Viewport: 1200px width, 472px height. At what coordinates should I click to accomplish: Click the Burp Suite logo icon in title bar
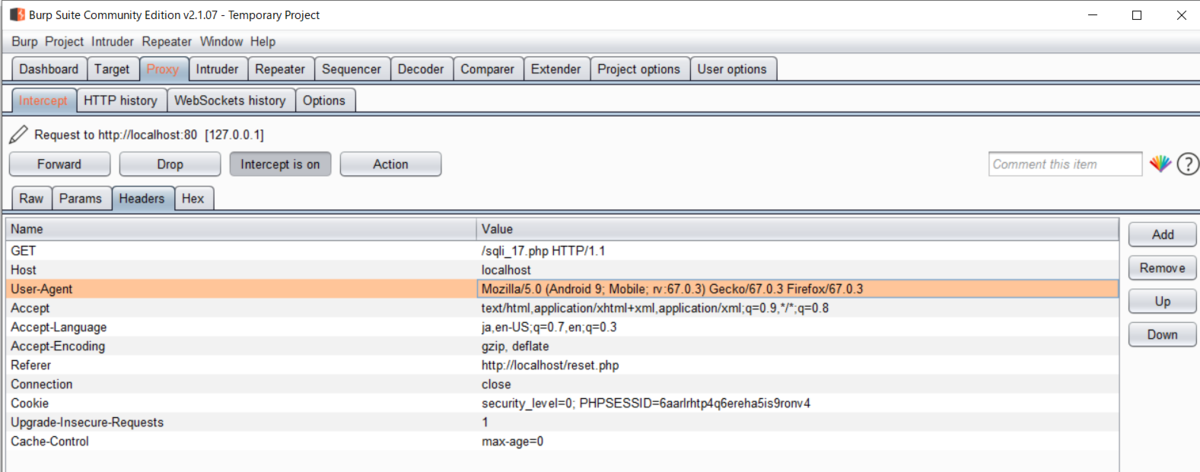[x=18, y=15]
